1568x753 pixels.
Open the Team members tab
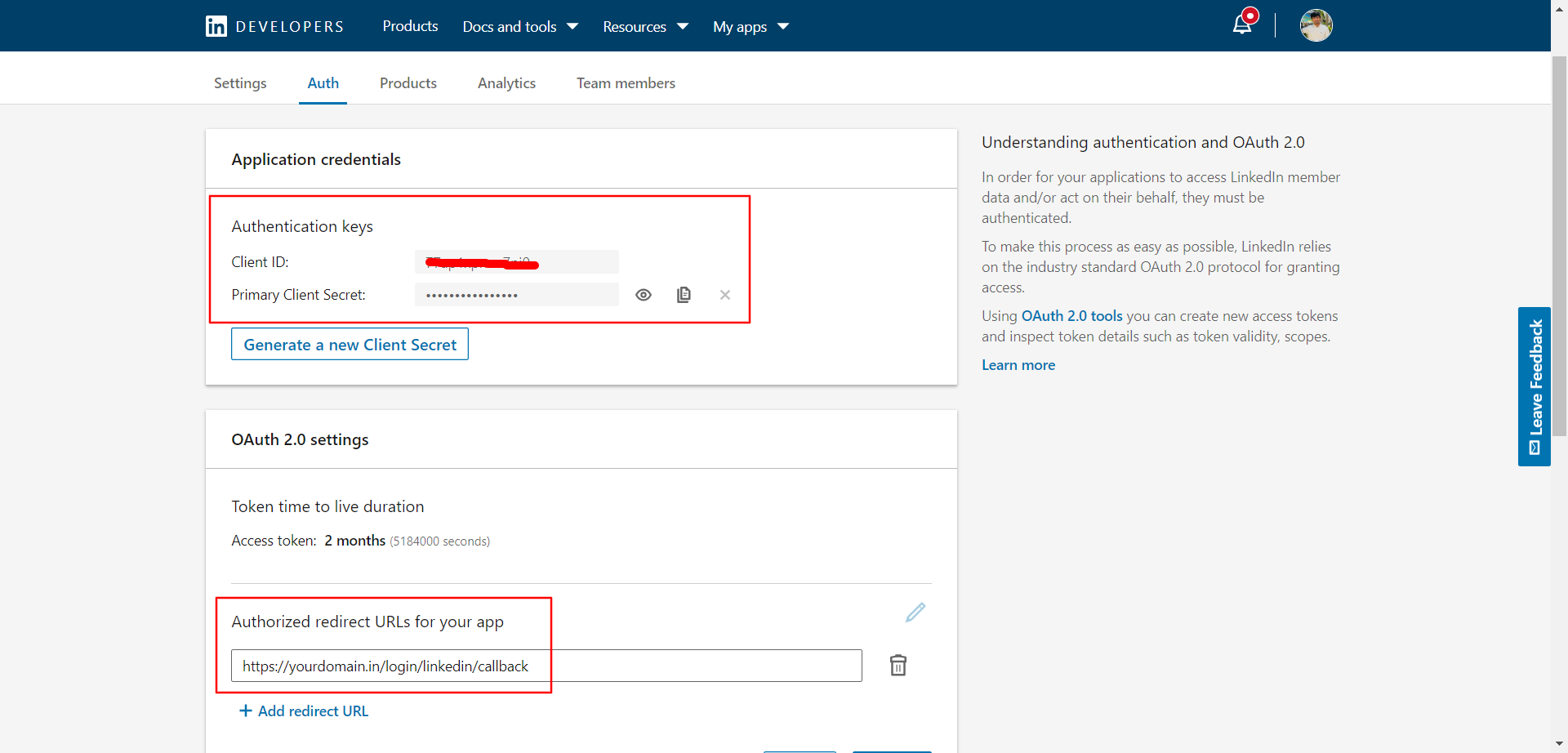pos(626,82)
